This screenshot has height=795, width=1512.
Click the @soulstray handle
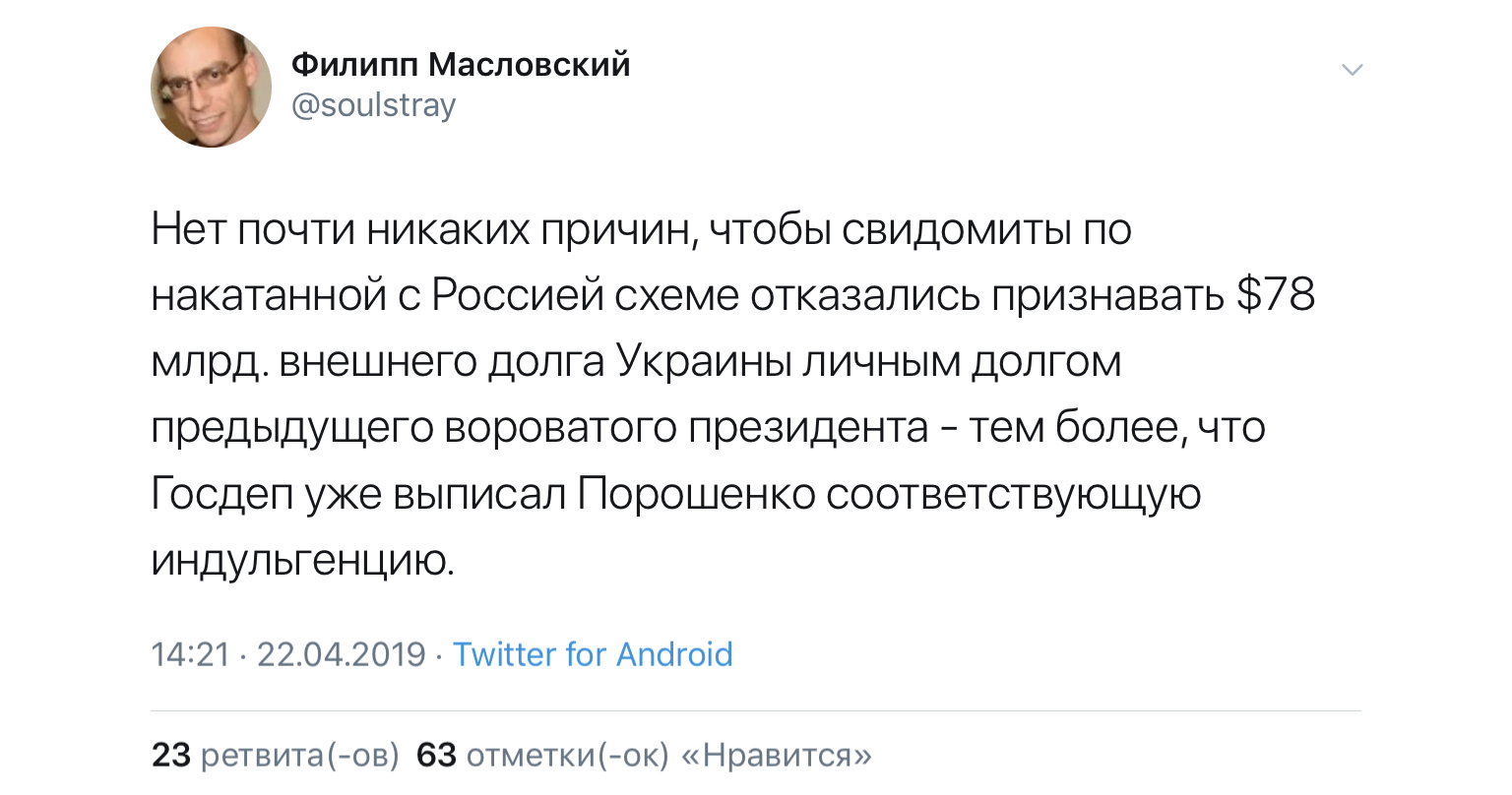pos(374,105)
